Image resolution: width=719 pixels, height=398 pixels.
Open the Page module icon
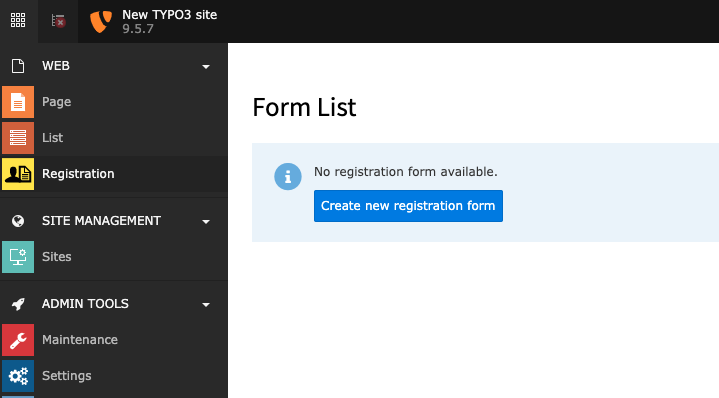(x=18, y=102)
